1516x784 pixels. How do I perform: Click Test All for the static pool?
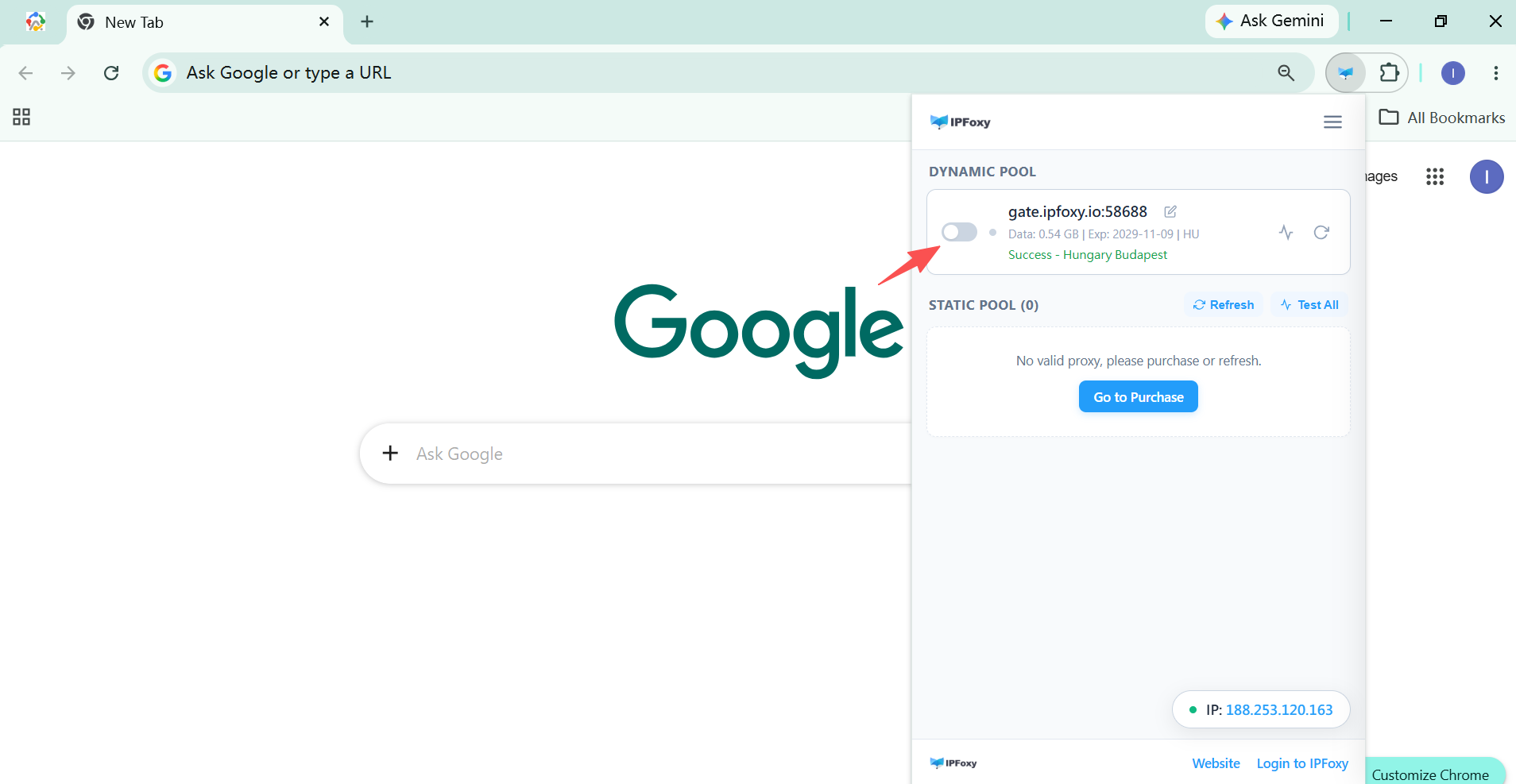point(1309,305)
